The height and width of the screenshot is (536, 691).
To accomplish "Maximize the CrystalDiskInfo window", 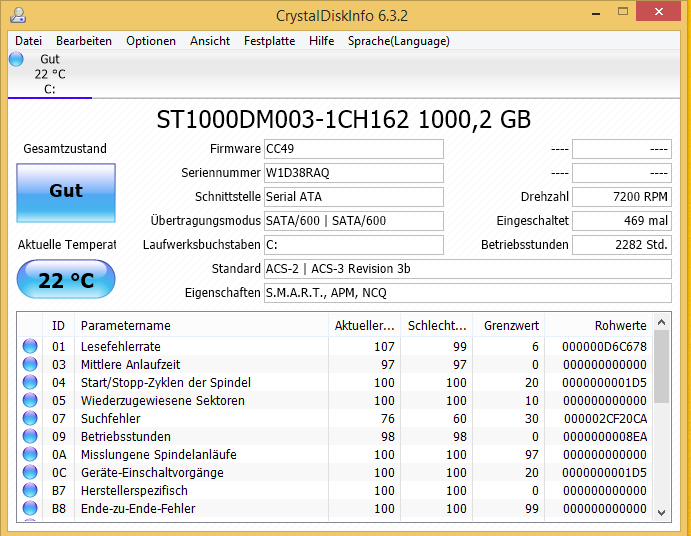I will coord(623,12).
